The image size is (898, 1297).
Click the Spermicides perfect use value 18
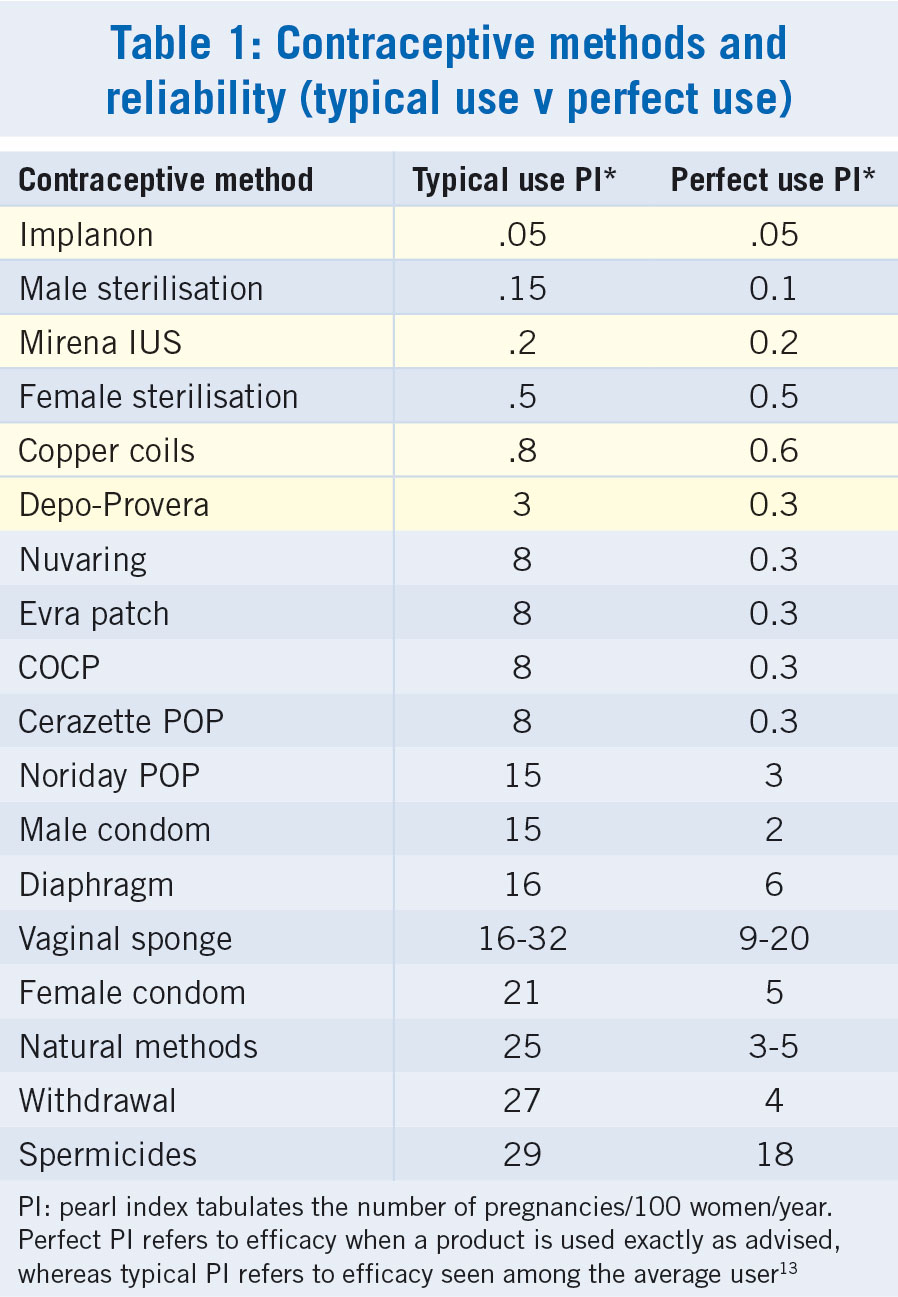[776, 1154]
